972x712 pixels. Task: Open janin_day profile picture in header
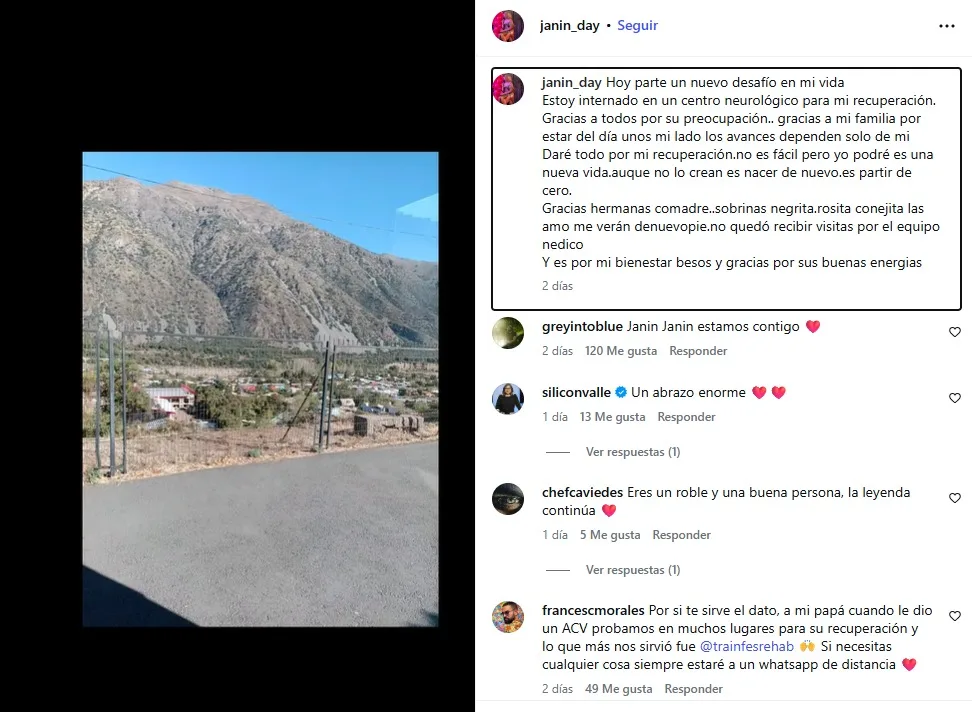508,26
